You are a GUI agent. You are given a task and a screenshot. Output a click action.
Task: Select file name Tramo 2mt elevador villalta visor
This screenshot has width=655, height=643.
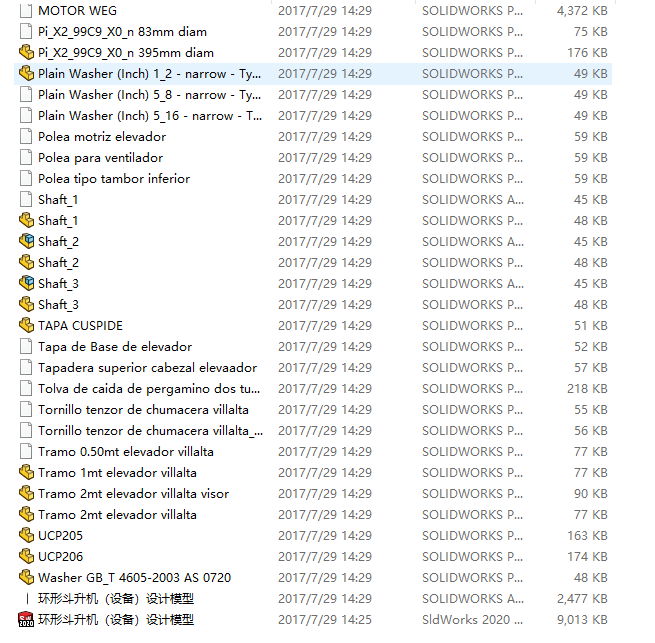coord(133,493)
